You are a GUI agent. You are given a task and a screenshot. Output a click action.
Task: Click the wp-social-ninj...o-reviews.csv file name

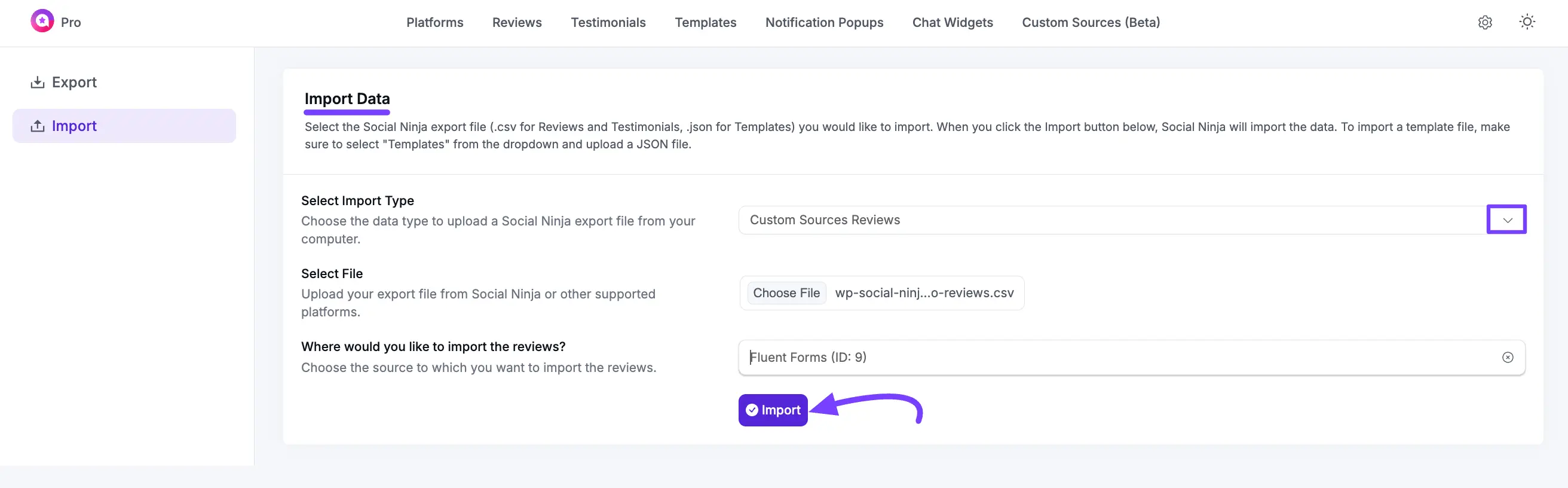pos(924,293)
